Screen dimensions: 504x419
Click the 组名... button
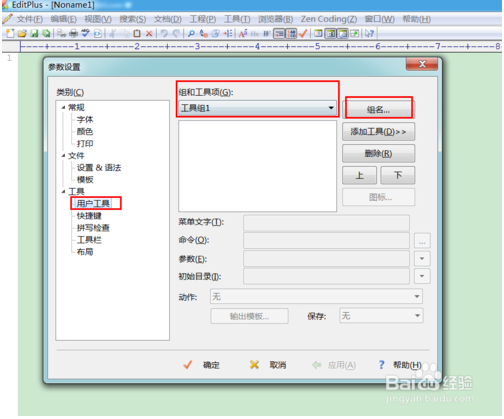pos(379,110)
